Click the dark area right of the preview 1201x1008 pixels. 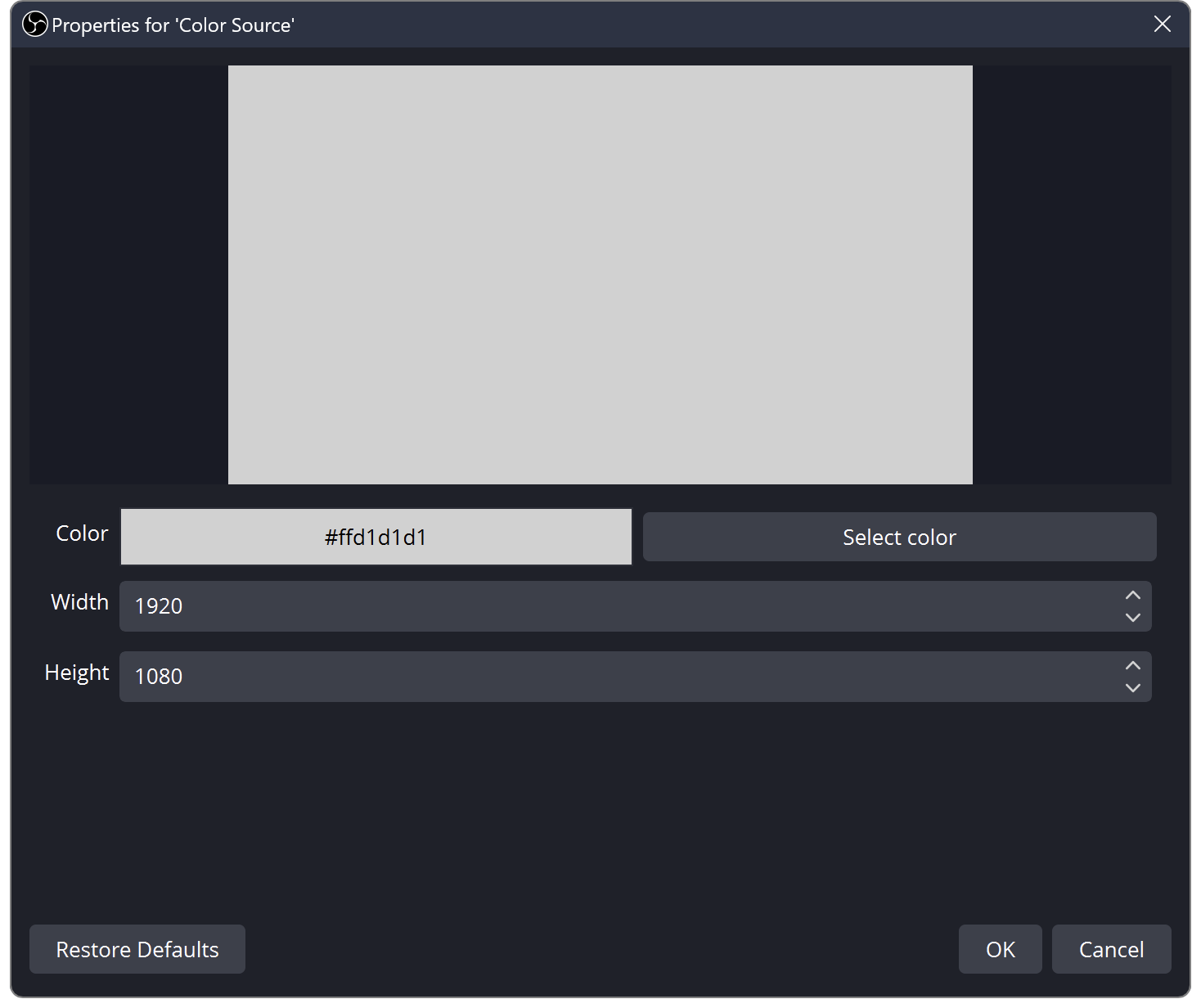coord(1072,275)
